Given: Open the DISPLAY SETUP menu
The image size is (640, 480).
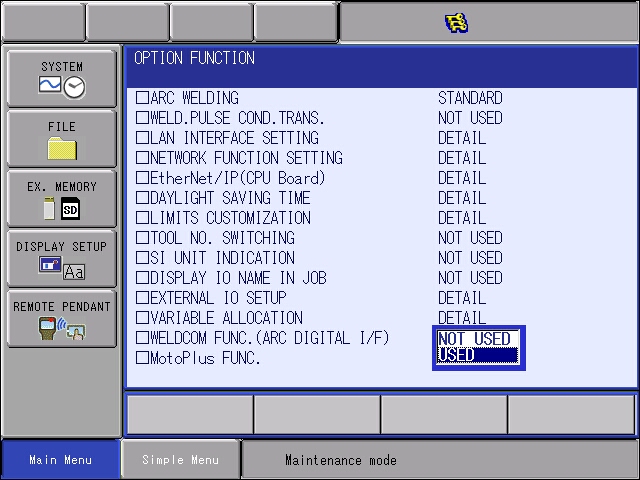Looking at the screenshot, I should [x=62, y=259].
